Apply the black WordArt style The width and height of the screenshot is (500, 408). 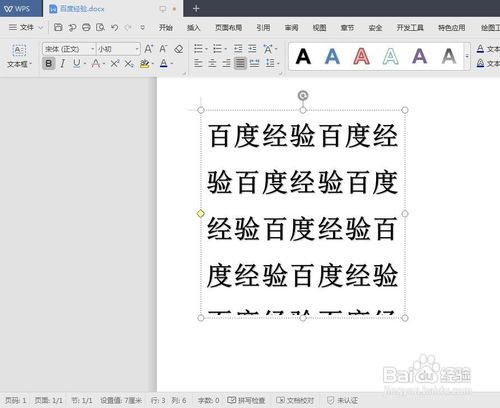click(x=303, y=56)
